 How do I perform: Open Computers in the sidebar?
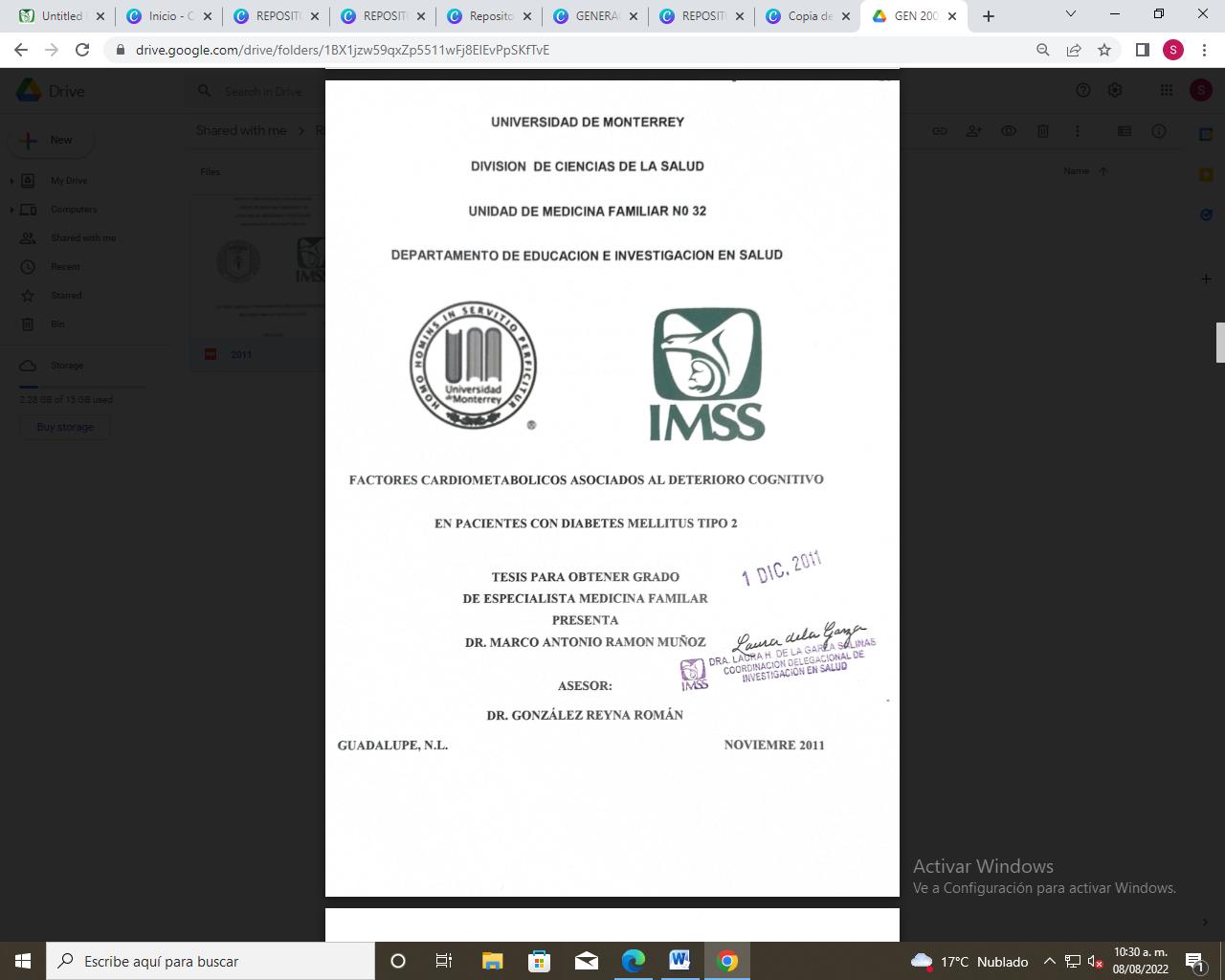pyautogui.click(x=74, y=210)
